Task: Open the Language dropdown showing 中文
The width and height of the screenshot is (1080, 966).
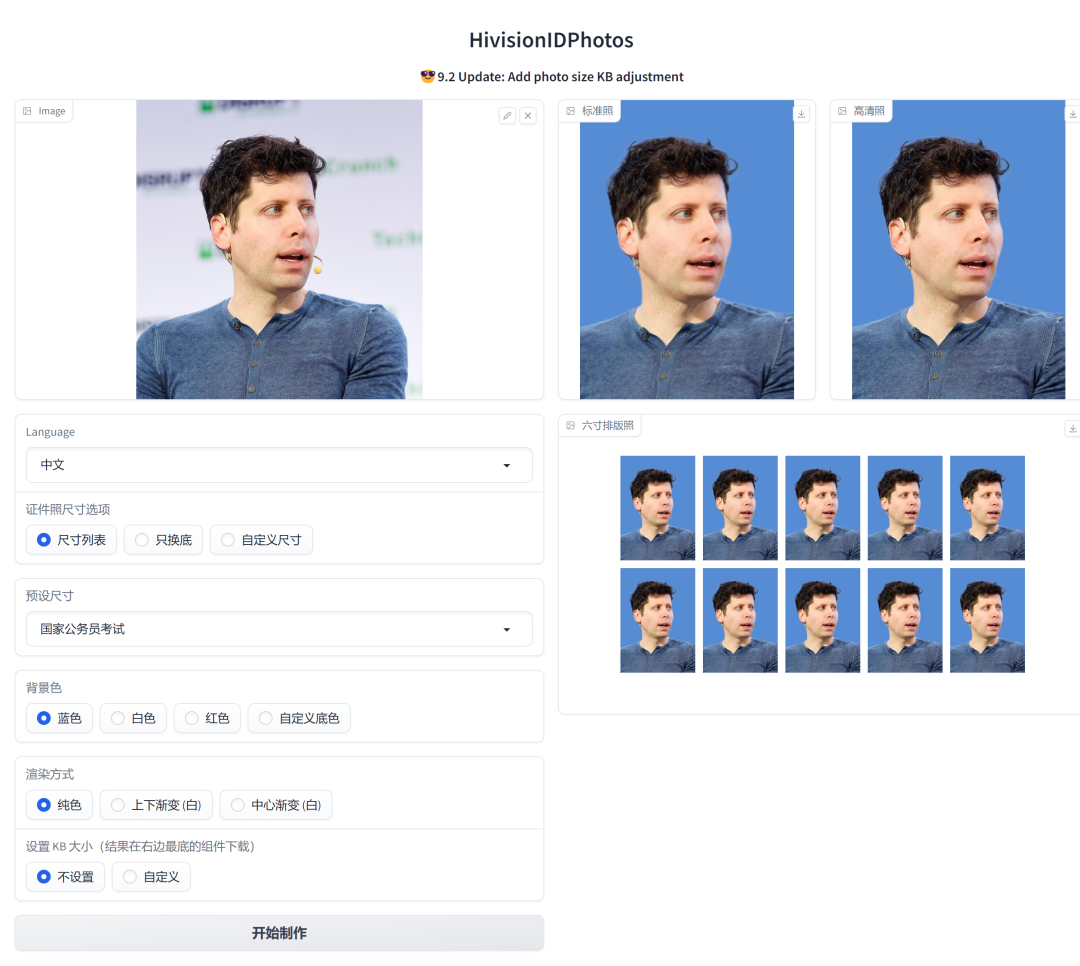Action: 279,464
